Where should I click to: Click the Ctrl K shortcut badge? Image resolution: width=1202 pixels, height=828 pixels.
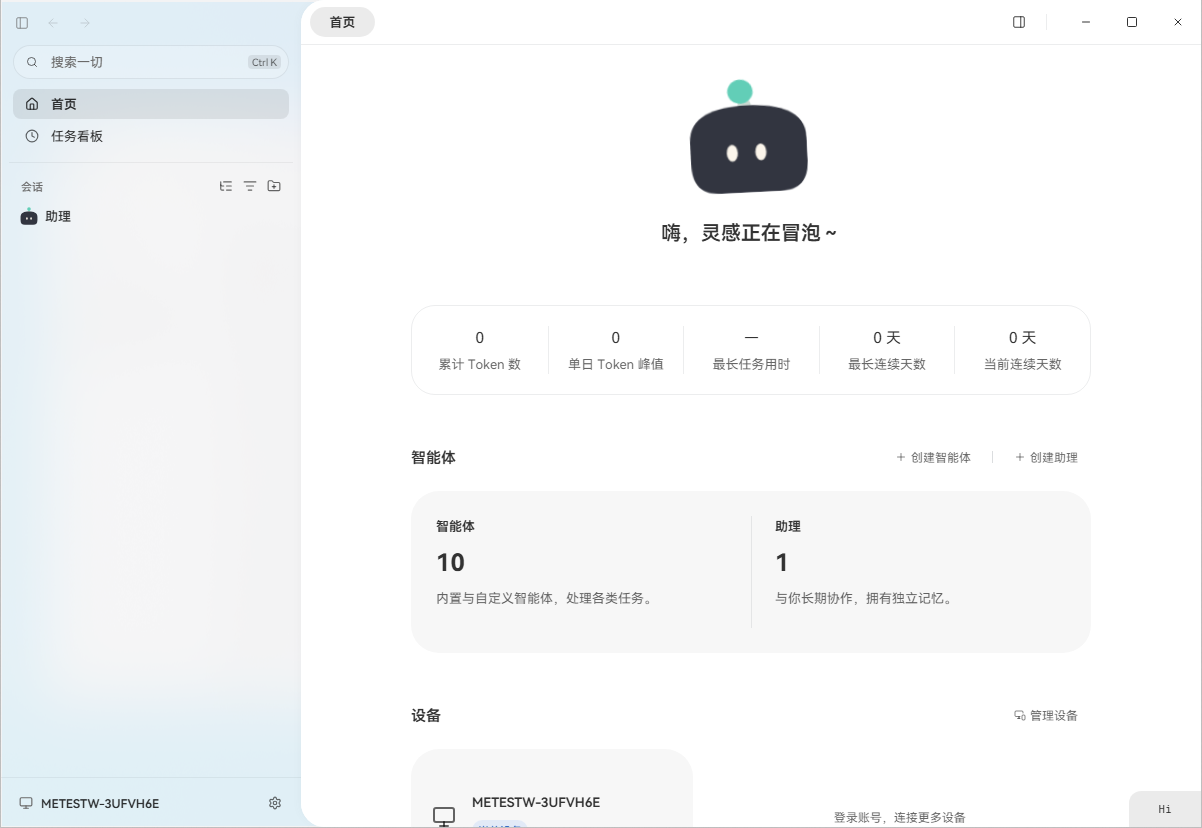coord(264,62)
